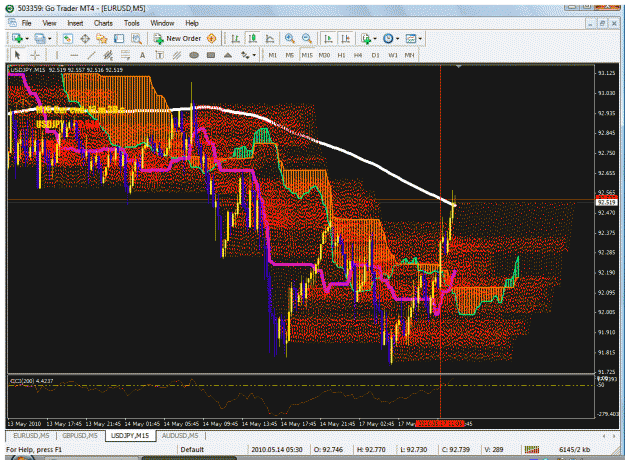The image size is (625, 460).
Task: Set timeframe to M5
Action: 290,55
